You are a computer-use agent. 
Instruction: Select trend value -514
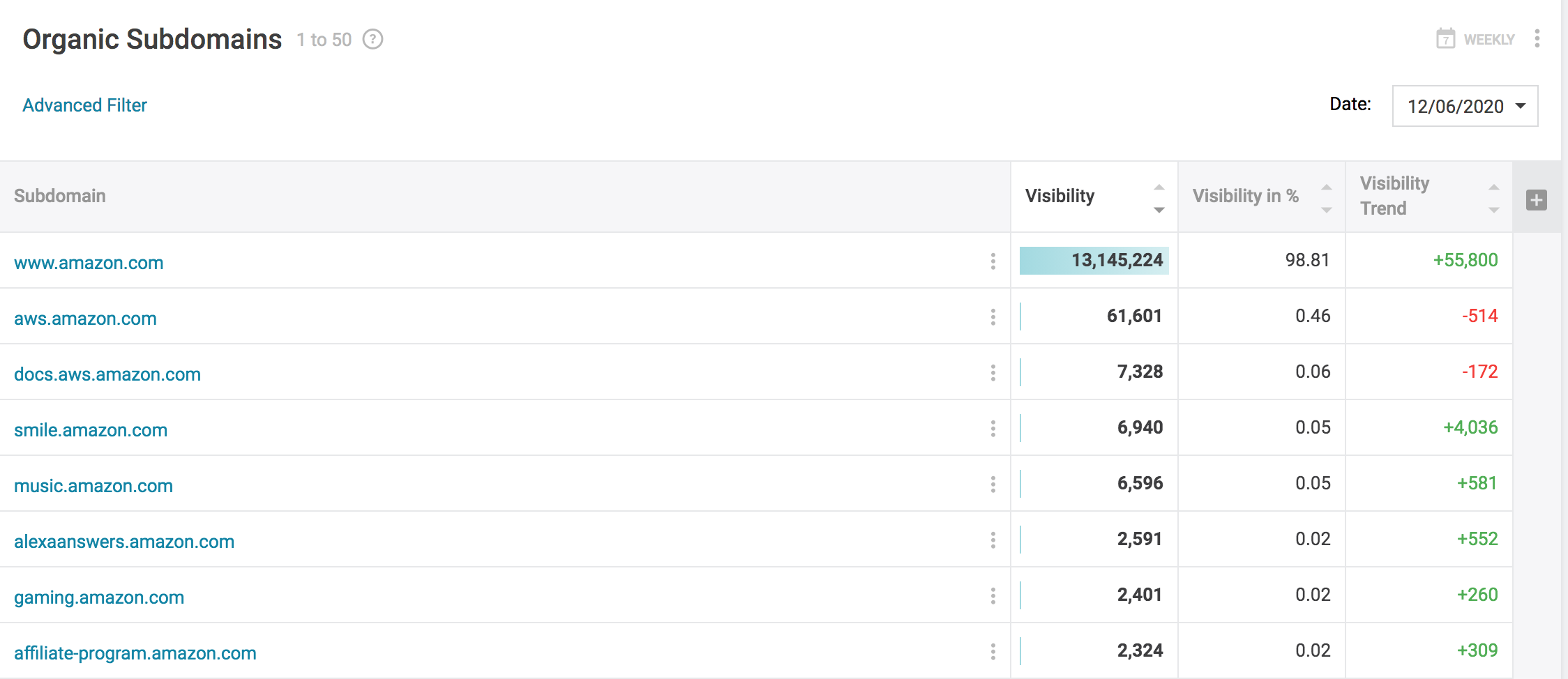click(1480, 316)
